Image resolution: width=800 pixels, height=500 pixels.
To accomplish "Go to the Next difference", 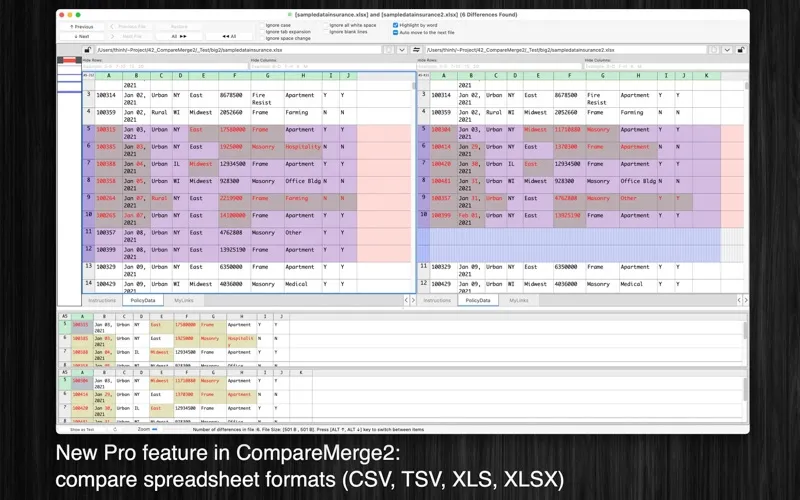I will 82,36.
